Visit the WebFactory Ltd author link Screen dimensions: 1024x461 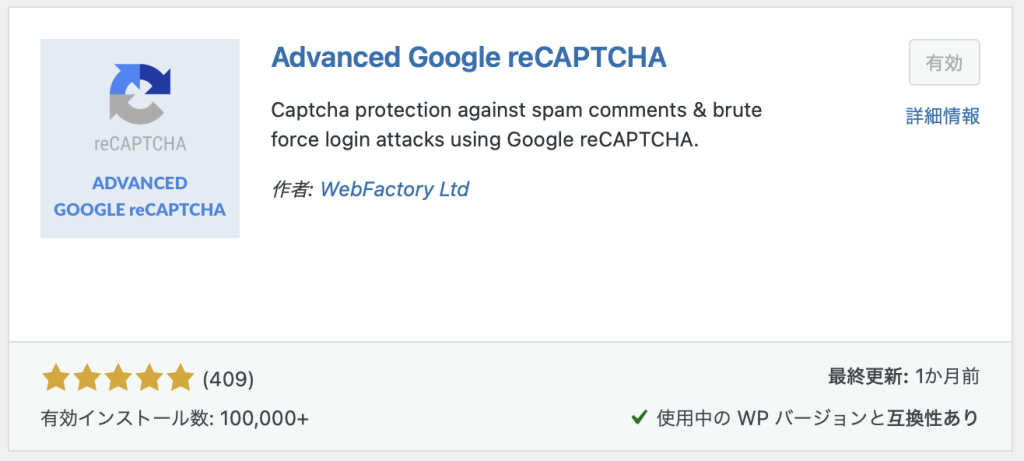pos(394,189)
